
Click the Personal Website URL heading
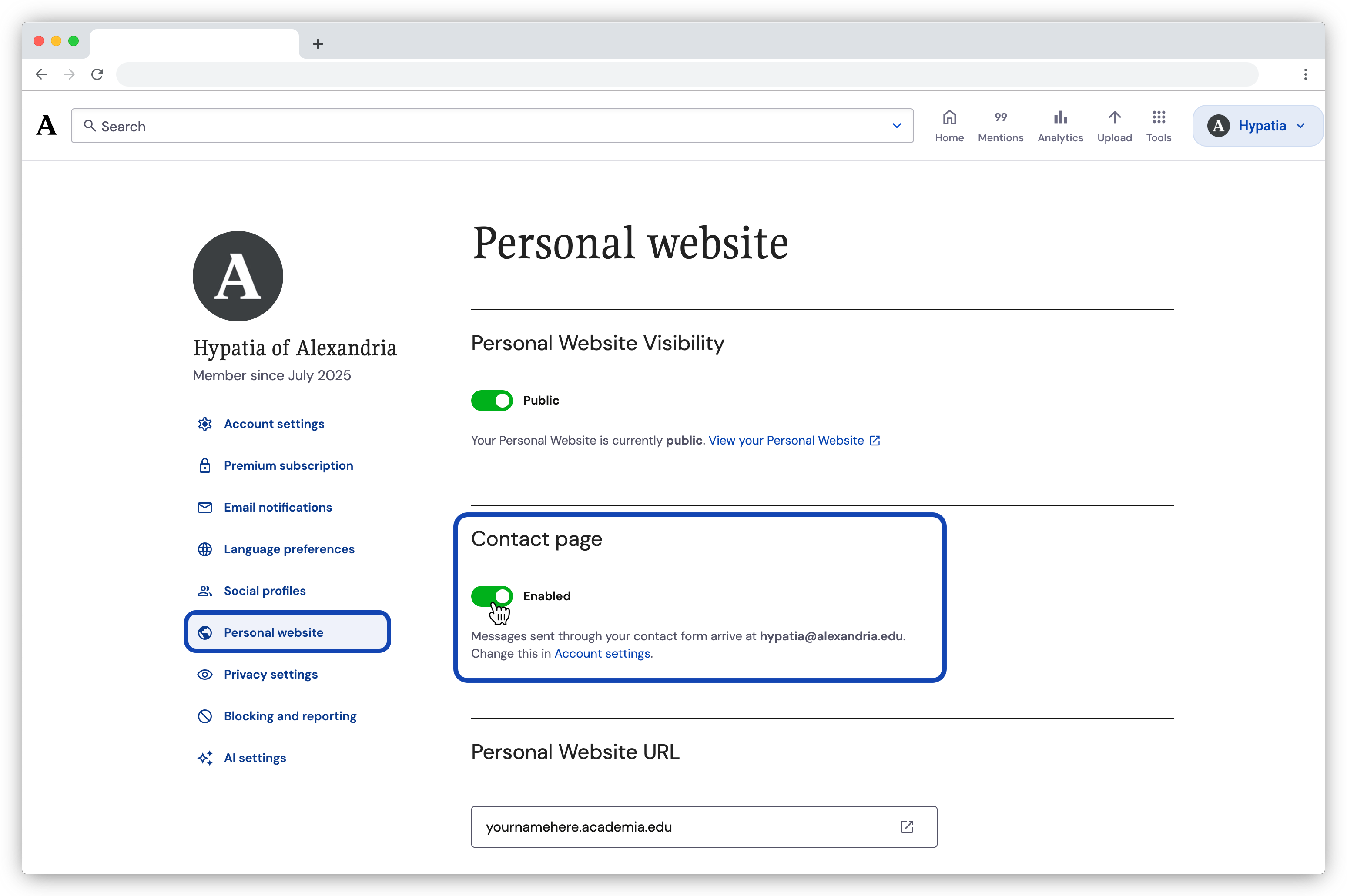575,752
